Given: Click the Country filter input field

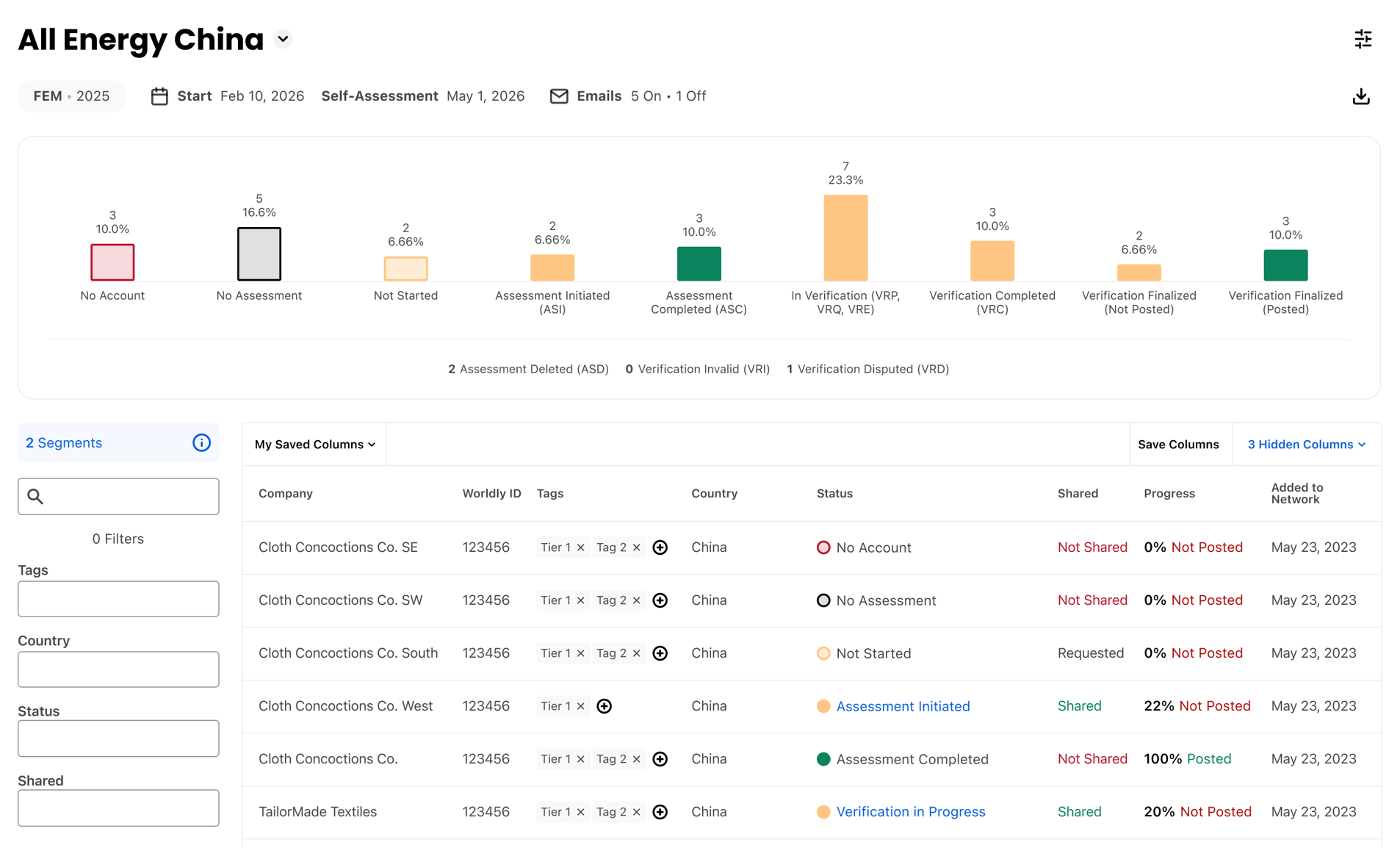Looking at the screenshot, I should pyautogui.click(x=118, y=669).
